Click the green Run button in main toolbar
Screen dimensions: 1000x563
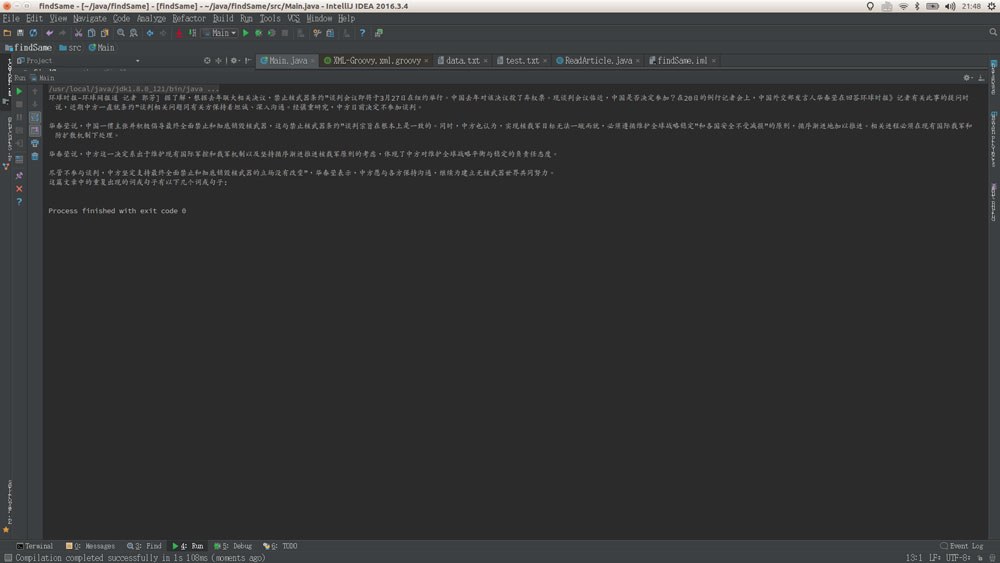click(x=246, y=33)
